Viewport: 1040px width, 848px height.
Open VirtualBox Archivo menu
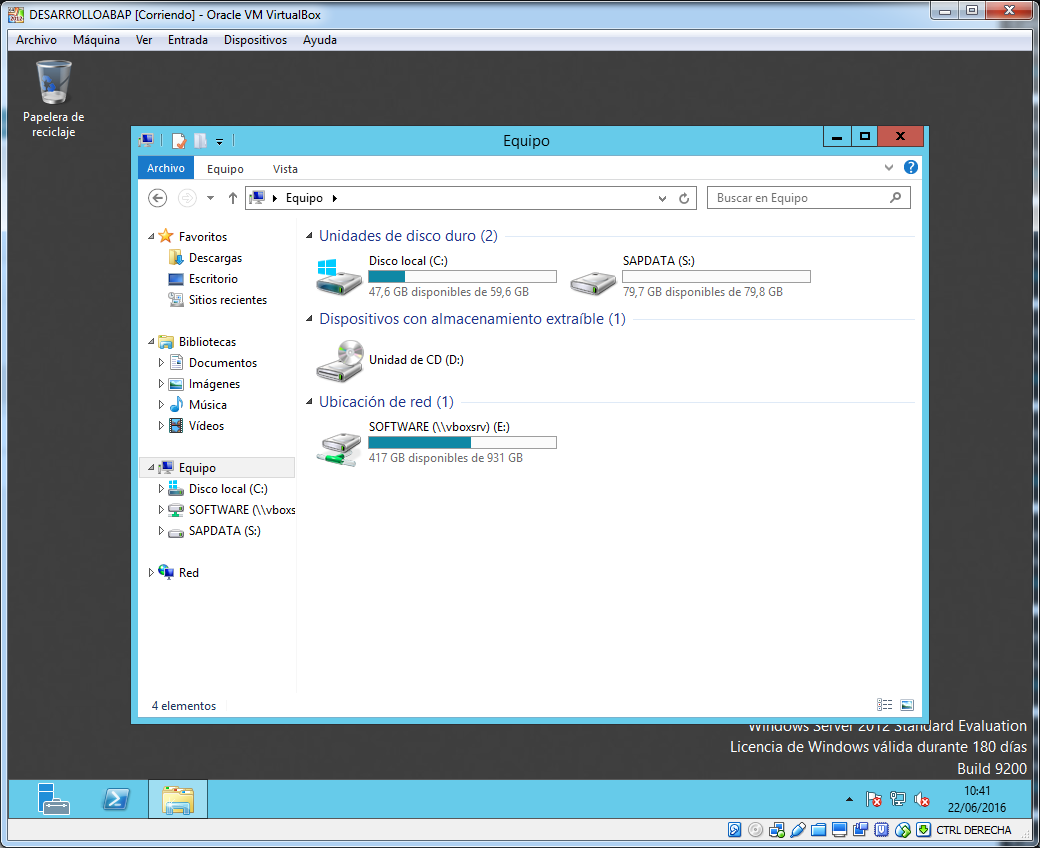(36, 40)
